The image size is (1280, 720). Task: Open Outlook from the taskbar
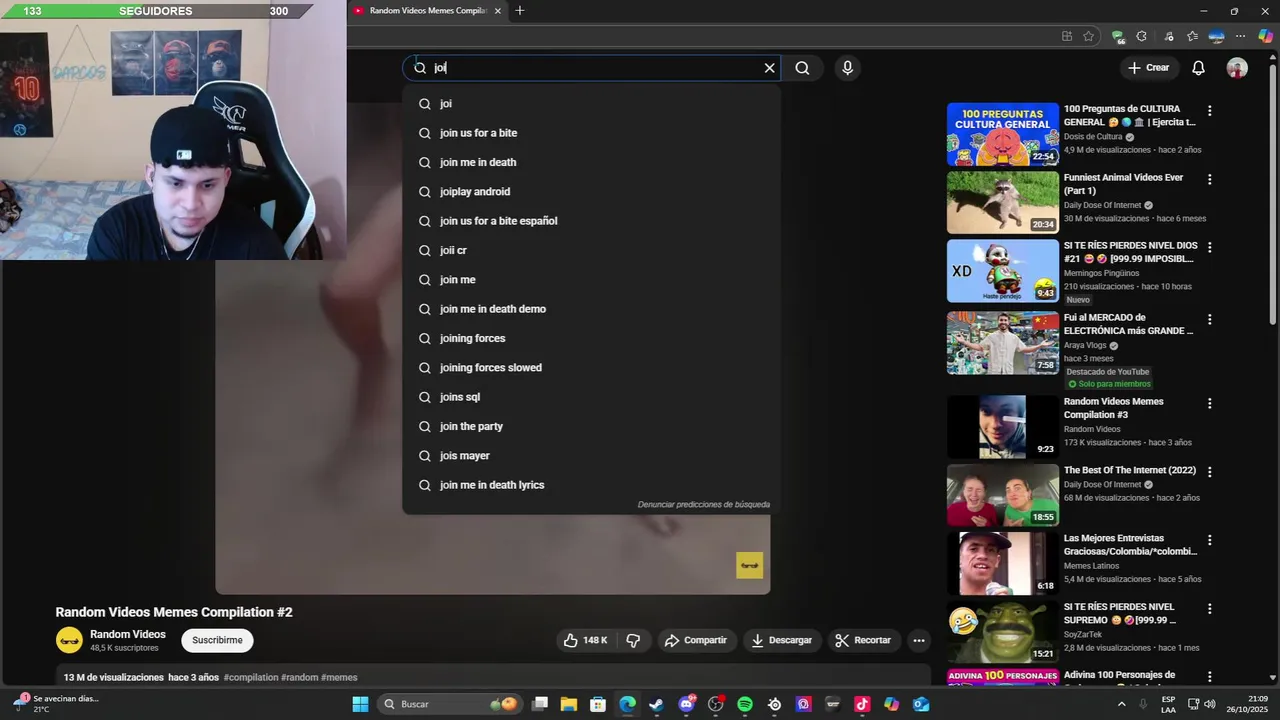(921, 704)
